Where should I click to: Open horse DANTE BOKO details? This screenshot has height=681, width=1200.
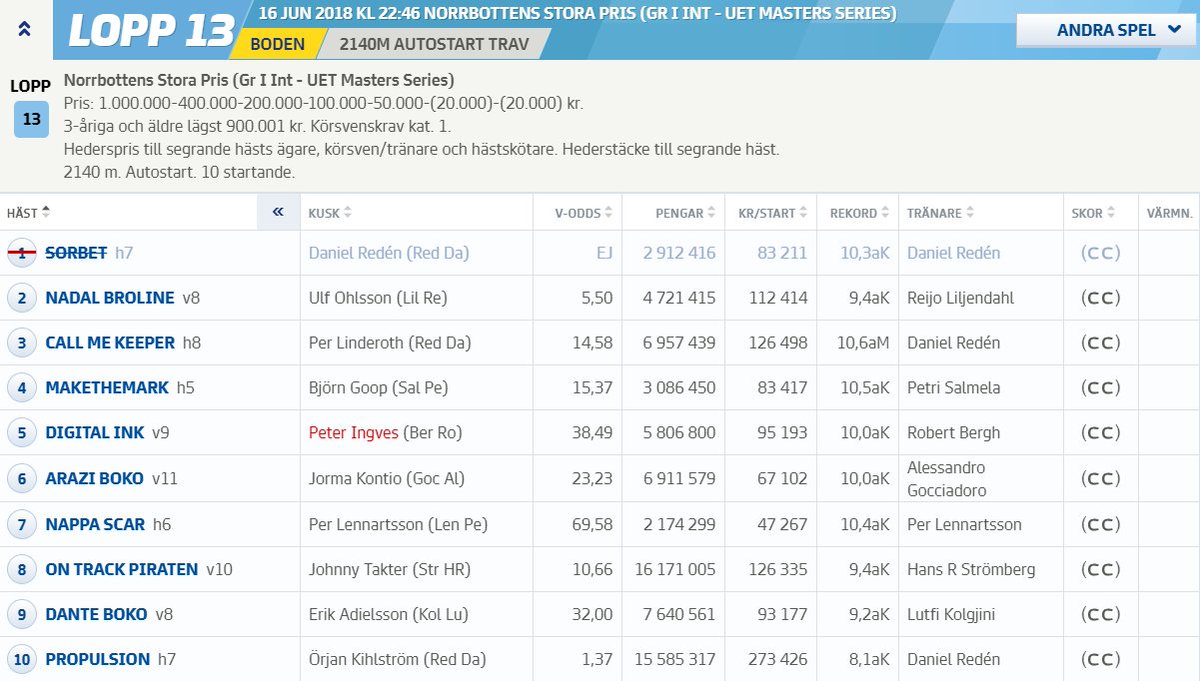[x=96, y=614]
